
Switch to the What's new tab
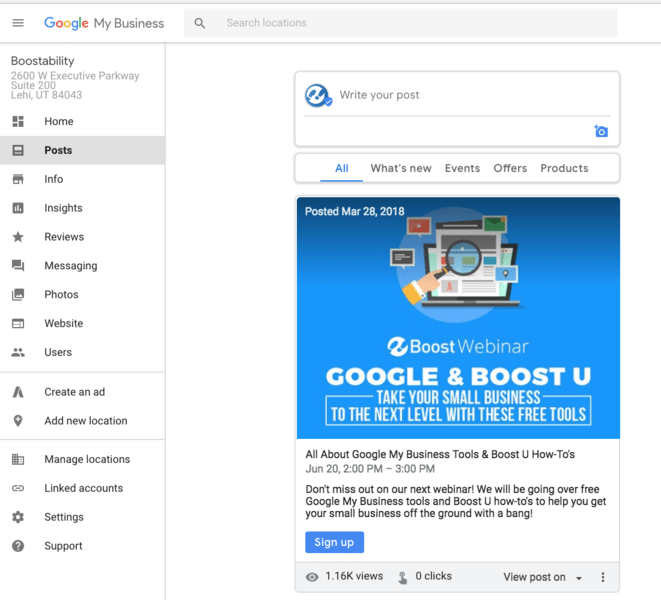[x=401, y=168]
